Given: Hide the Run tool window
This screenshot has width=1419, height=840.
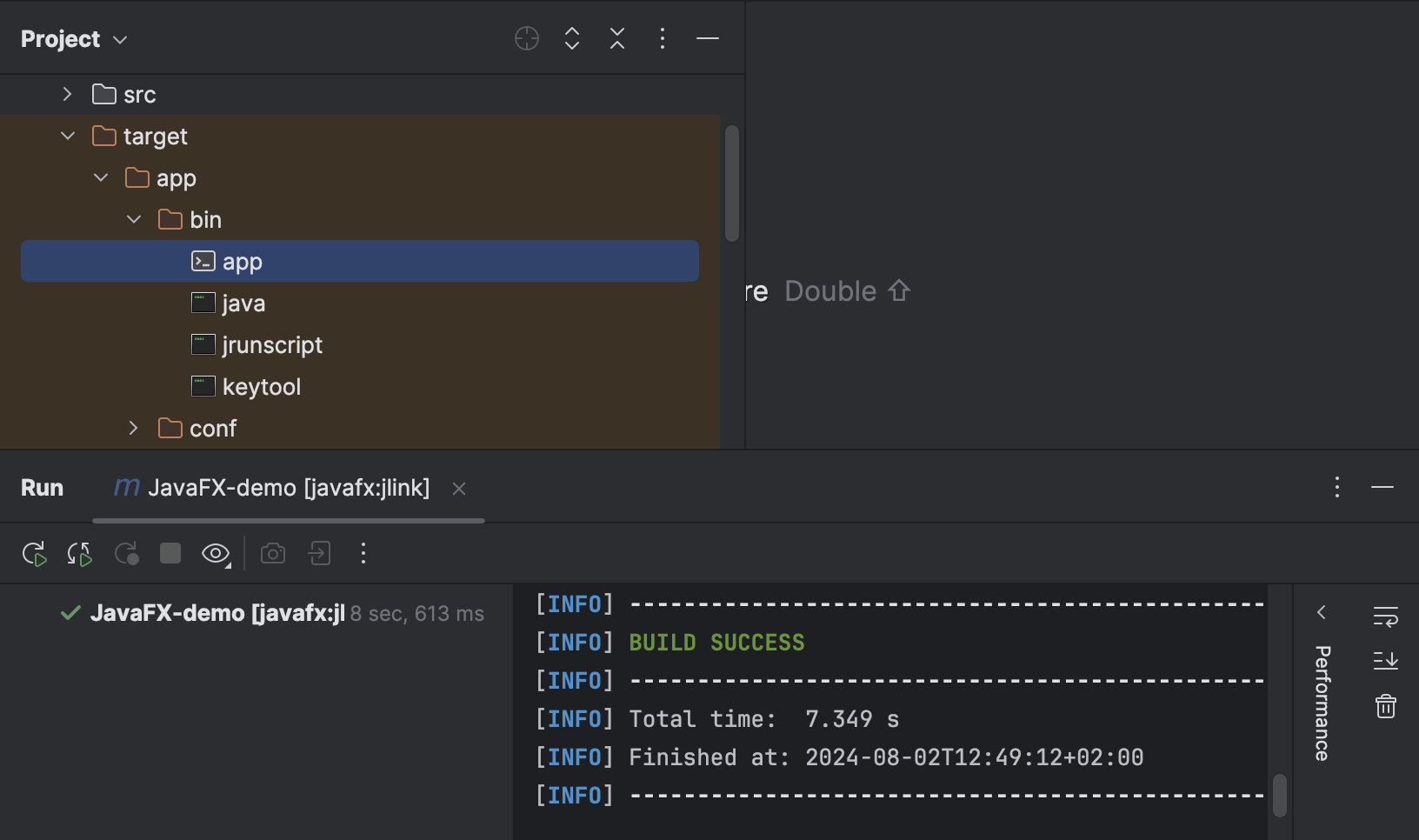Looking at the screenshot, I should tap(1382, 488).
